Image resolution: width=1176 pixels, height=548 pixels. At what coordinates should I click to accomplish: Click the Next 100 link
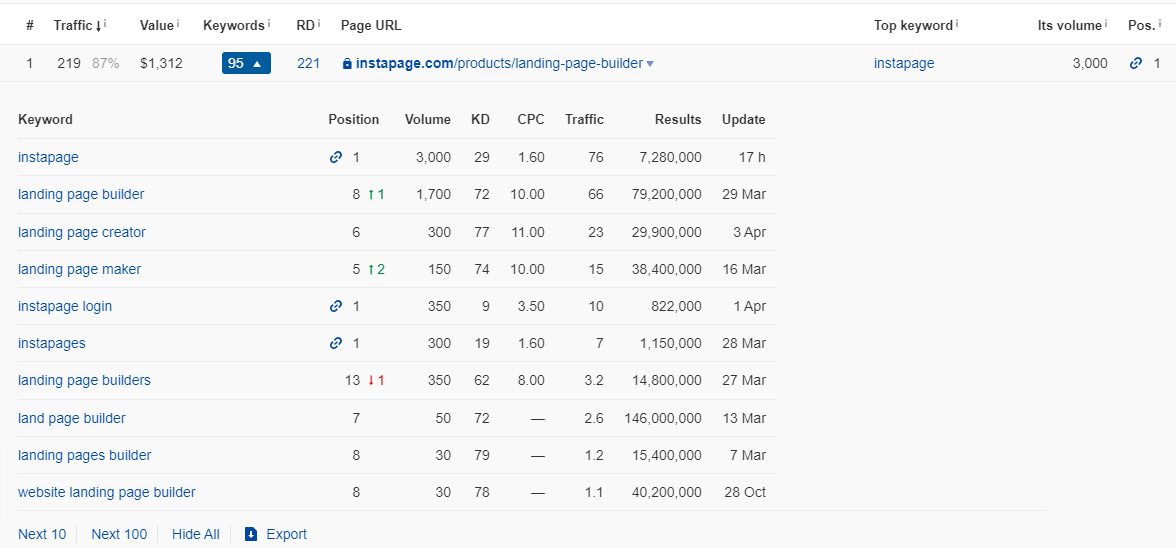(119, 534)
